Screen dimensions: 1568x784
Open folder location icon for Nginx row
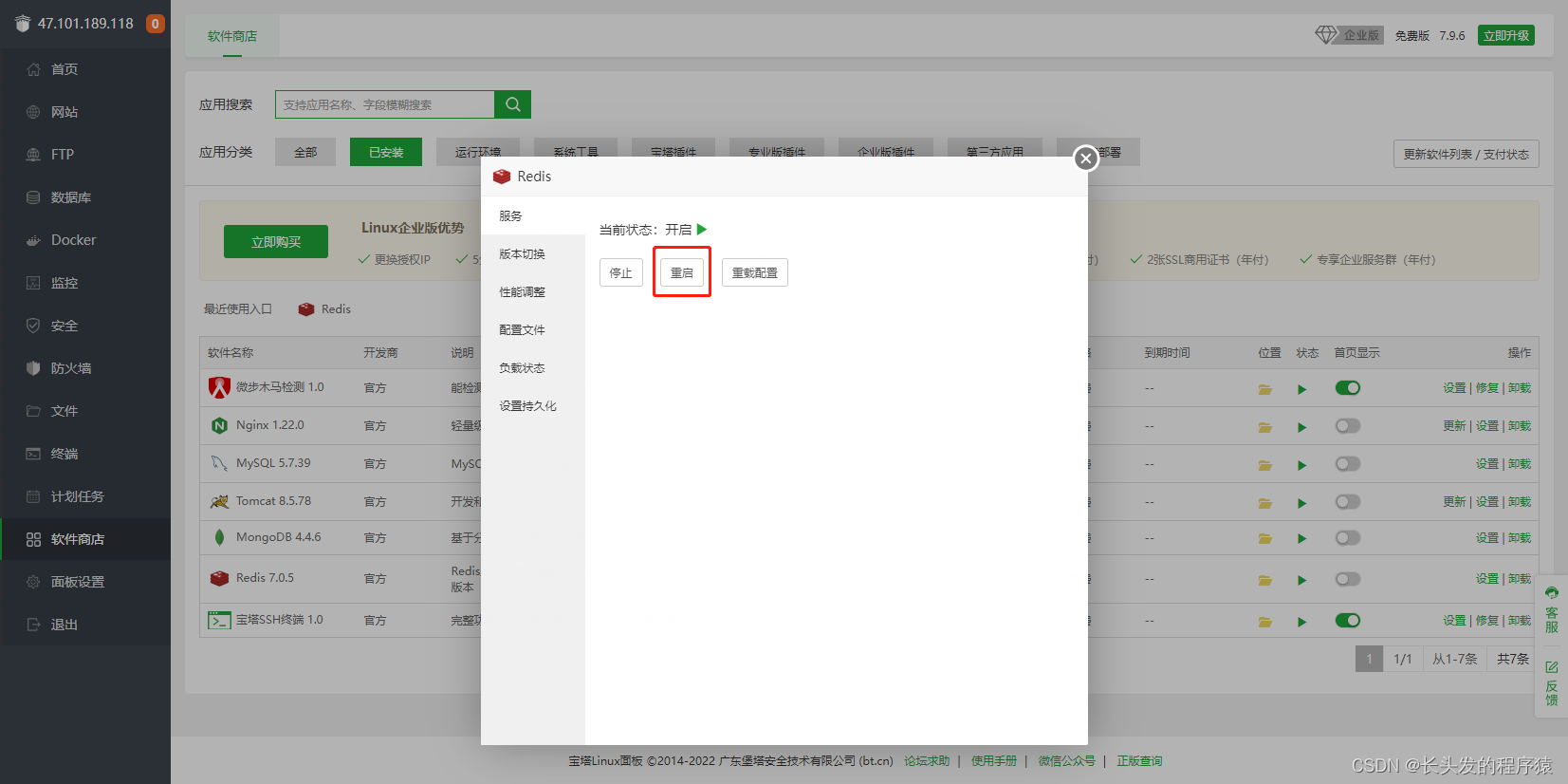(1264, 427)
